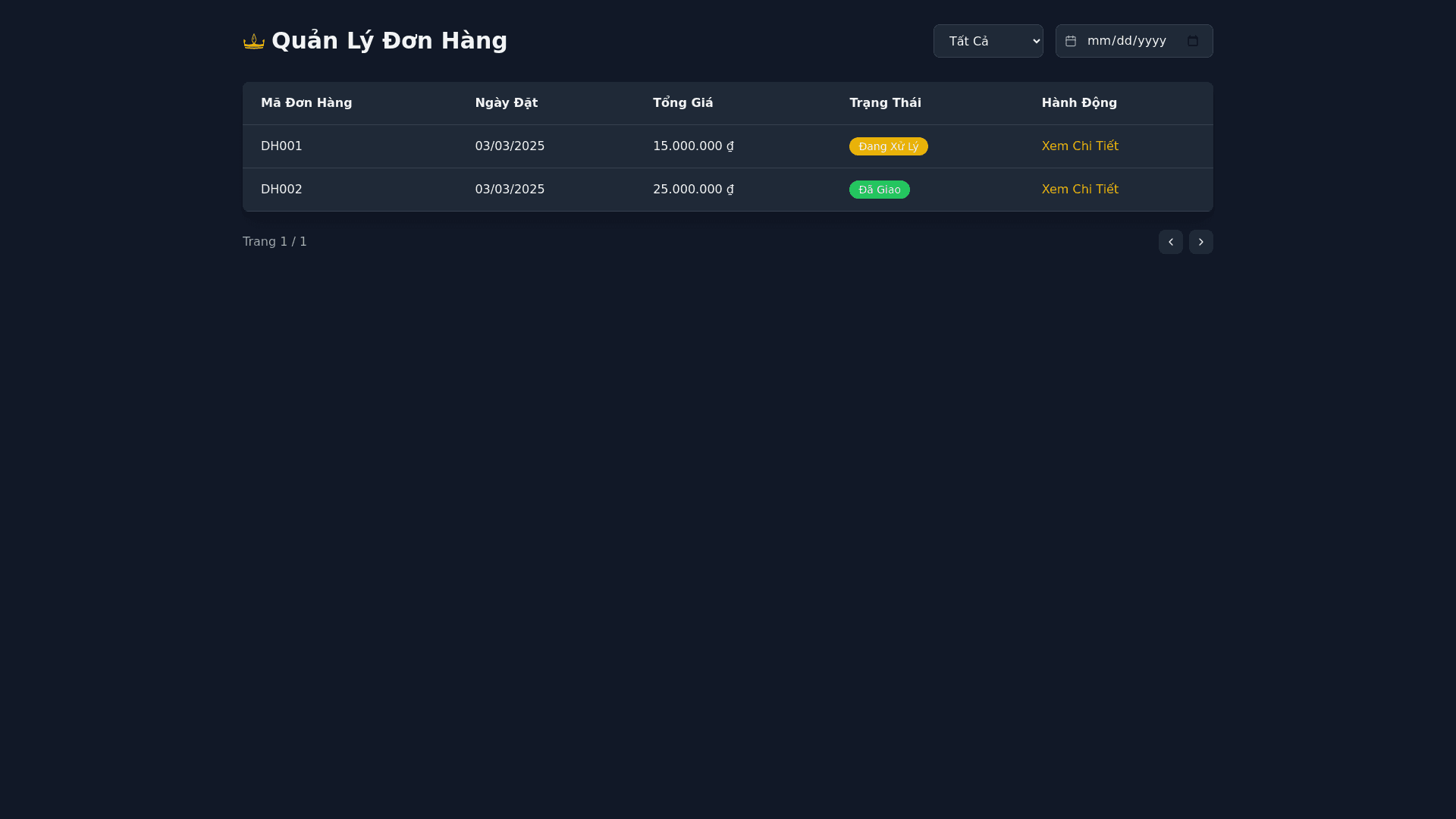Click the Đang Xử Lý status badge
Screen dimensions: 1456x819
click(x=888, y=146)
